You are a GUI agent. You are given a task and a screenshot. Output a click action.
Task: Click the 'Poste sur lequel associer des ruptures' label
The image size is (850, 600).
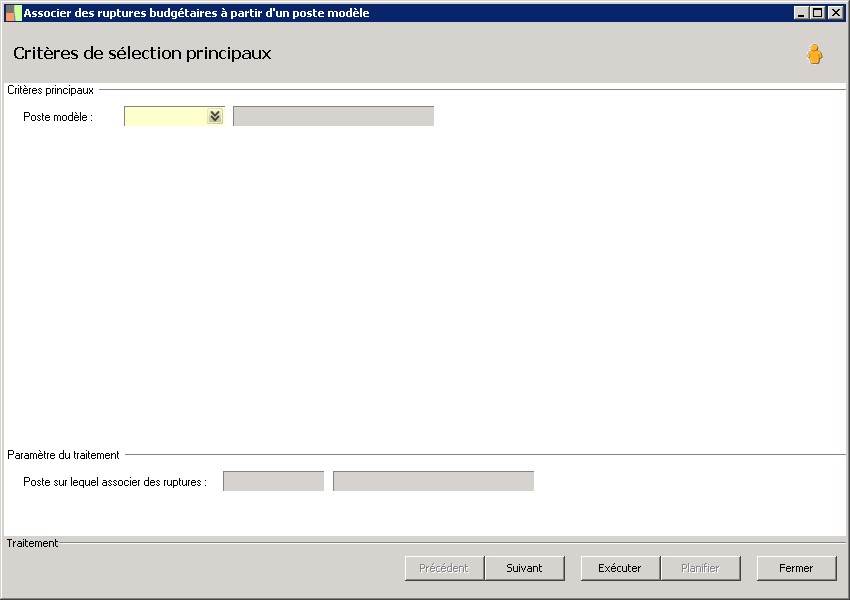115,482
